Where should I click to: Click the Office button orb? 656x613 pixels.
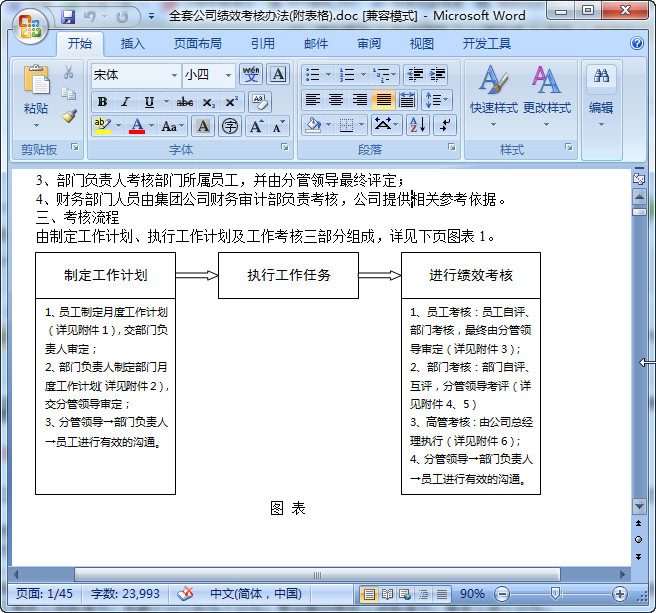[30, 27]
